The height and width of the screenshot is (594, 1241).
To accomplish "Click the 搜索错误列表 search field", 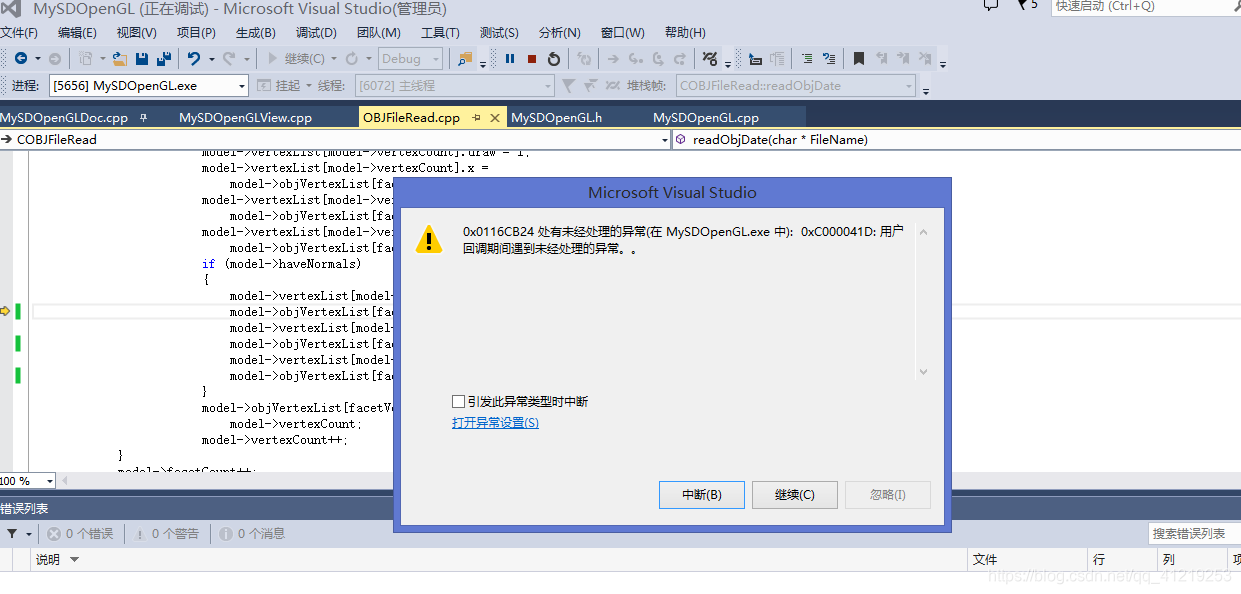I will (1193, 534).
